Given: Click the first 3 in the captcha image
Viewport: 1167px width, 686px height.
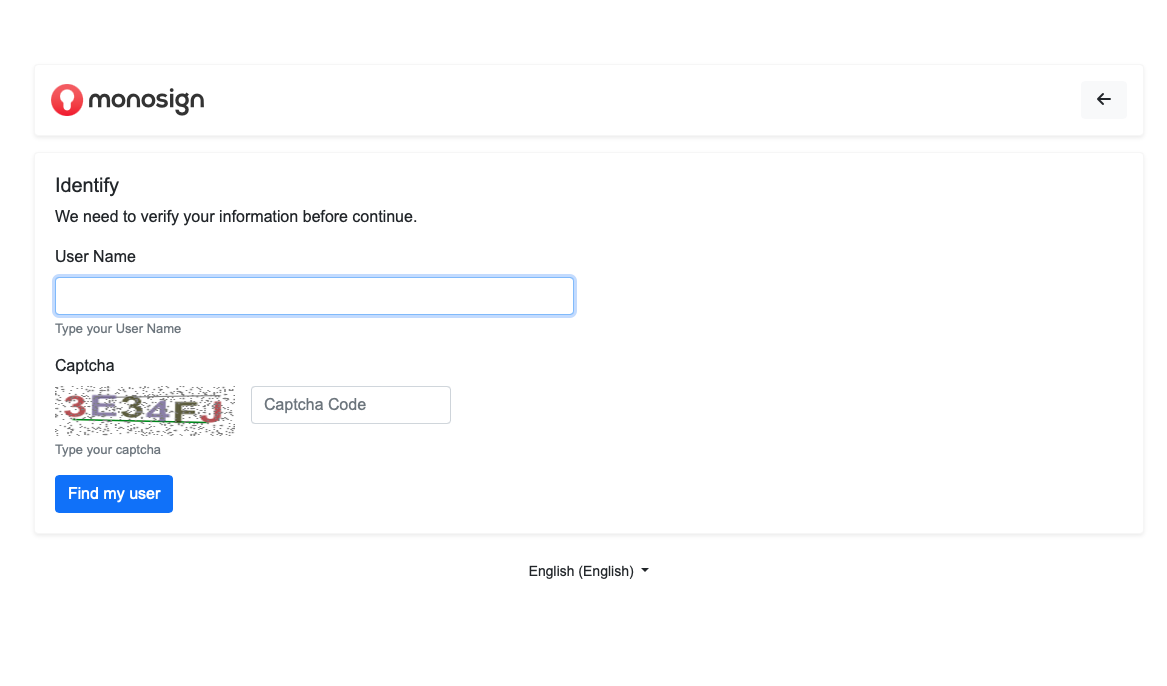Looking at the screenshot, I should [x=75, y=405].
